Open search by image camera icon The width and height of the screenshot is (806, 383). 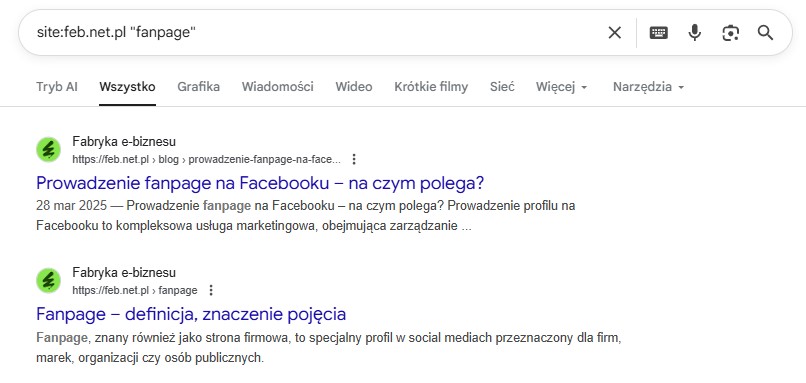pos(730,33)
